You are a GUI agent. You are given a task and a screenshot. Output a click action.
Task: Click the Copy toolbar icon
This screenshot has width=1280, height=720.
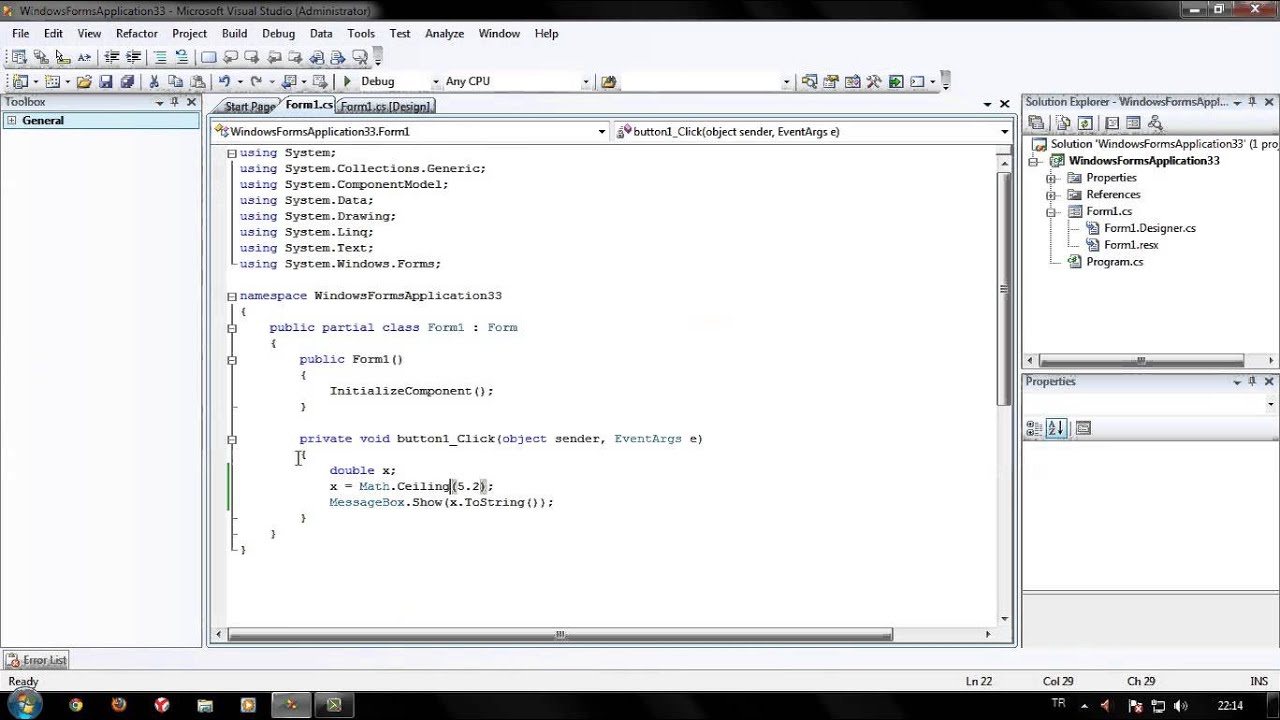(175, 82)
